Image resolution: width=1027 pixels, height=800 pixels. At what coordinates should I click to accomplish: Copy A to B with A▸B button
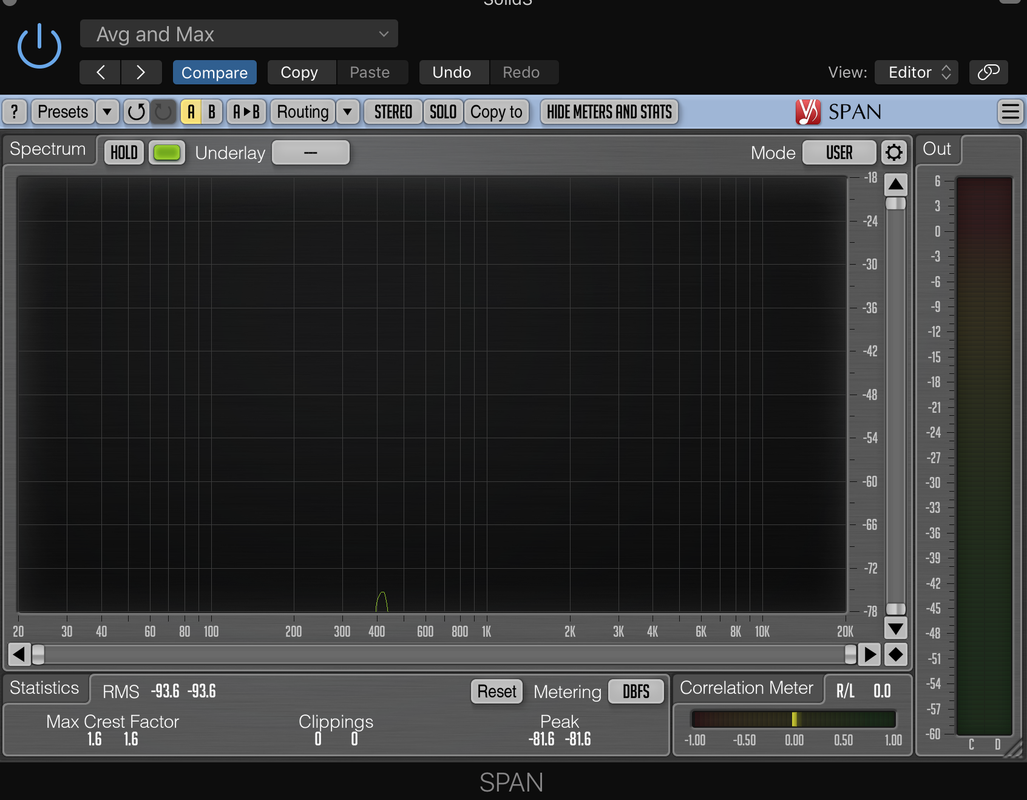(x=246, y=112)
